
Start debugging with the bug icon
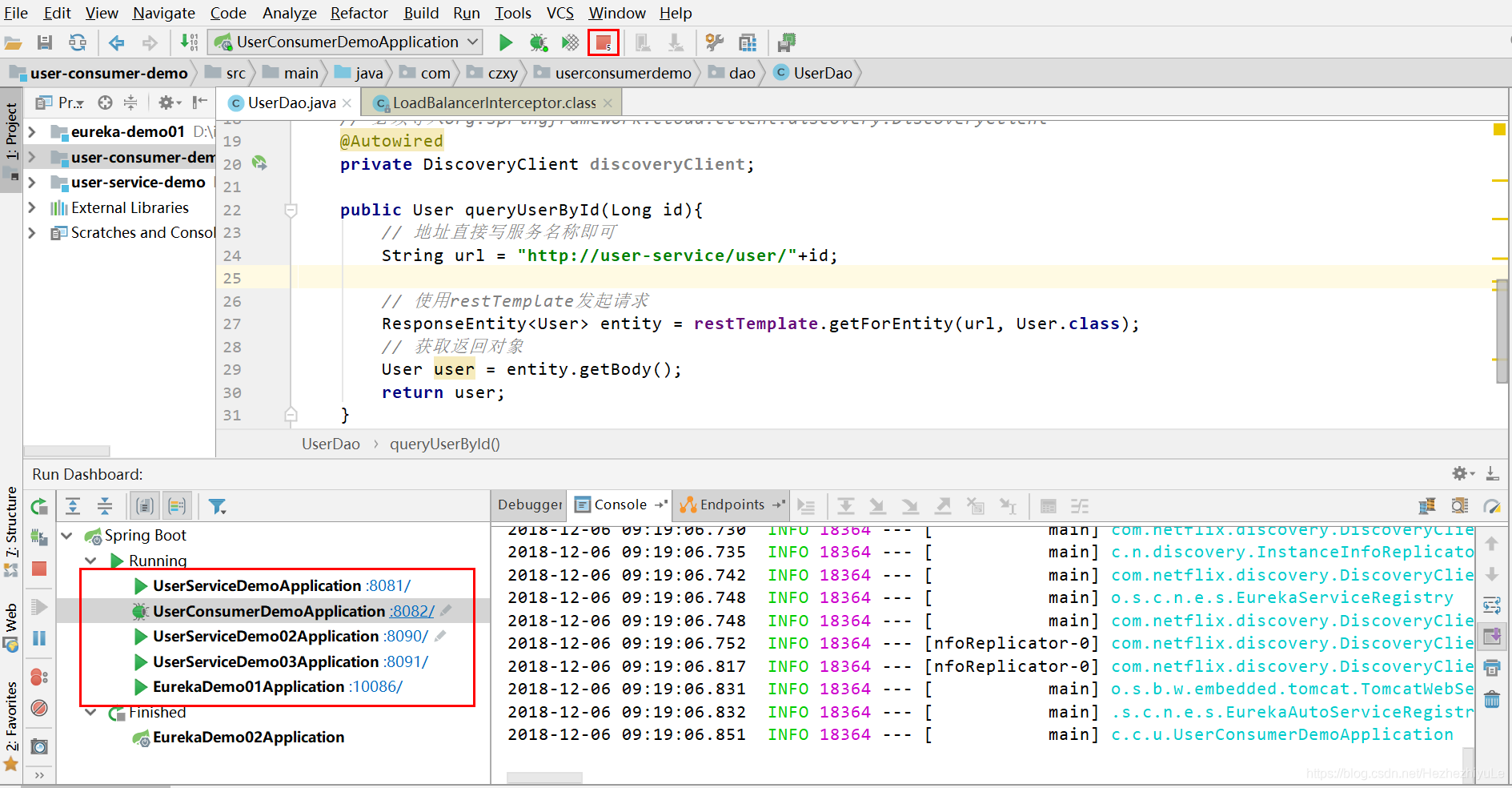(x=538, y=42)
